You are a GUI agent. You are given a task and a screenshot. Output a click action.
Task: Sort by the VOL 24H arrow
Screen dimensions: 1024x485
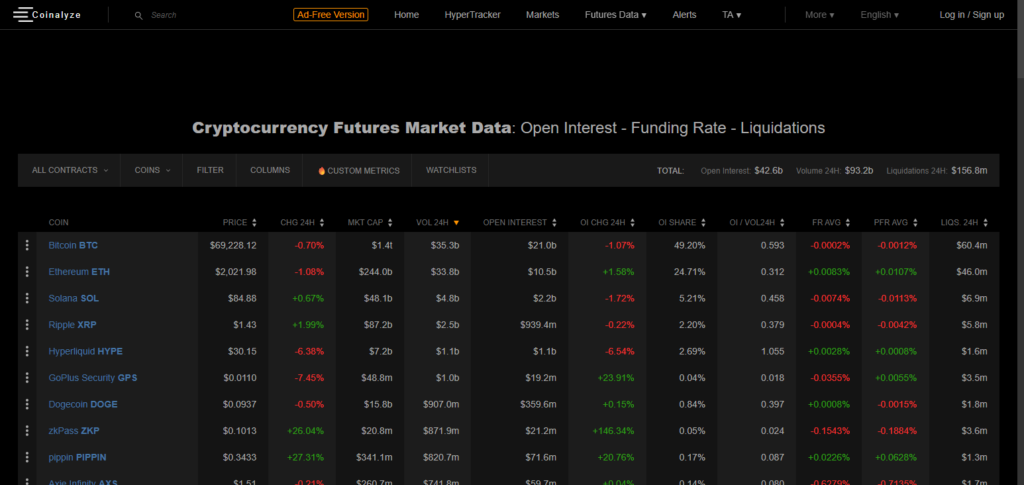pos(456,222)
